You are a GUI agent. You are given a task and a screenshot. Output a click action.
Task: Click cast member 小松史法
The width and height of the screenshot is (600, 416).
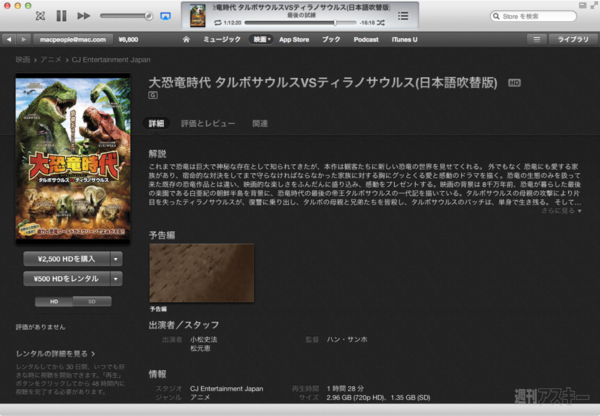(x=204, y=339)
